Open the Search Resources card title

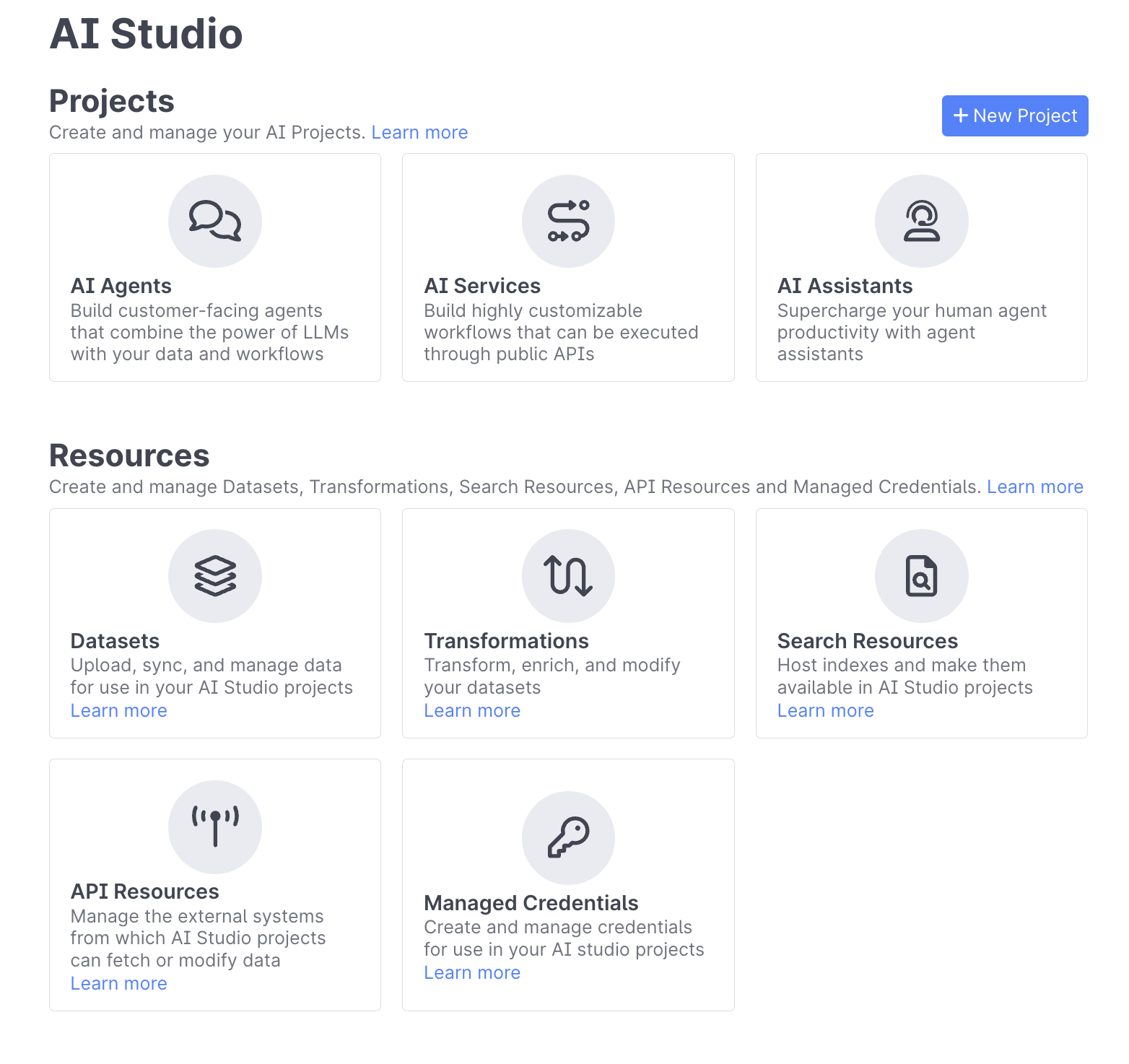(x=868, y=641)
